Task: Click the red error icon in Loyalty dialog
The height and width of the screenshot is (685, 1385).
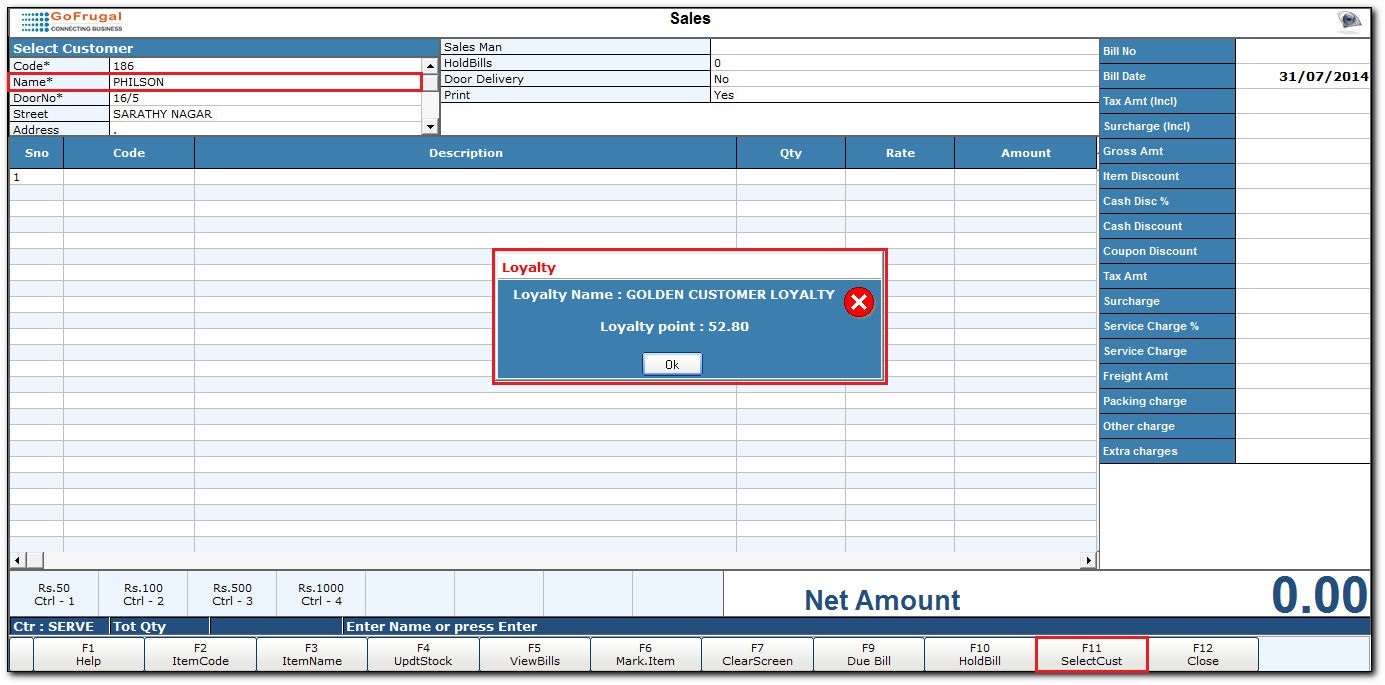Action: click(859, 302)
